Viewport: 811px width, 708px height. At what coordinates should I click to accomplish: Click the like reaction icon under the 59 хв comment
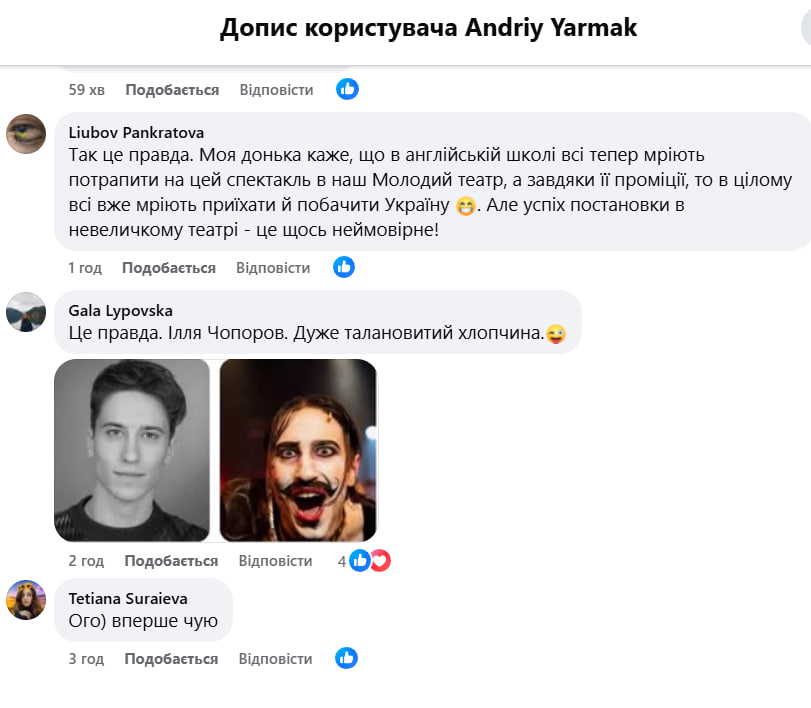click(347, 89)
